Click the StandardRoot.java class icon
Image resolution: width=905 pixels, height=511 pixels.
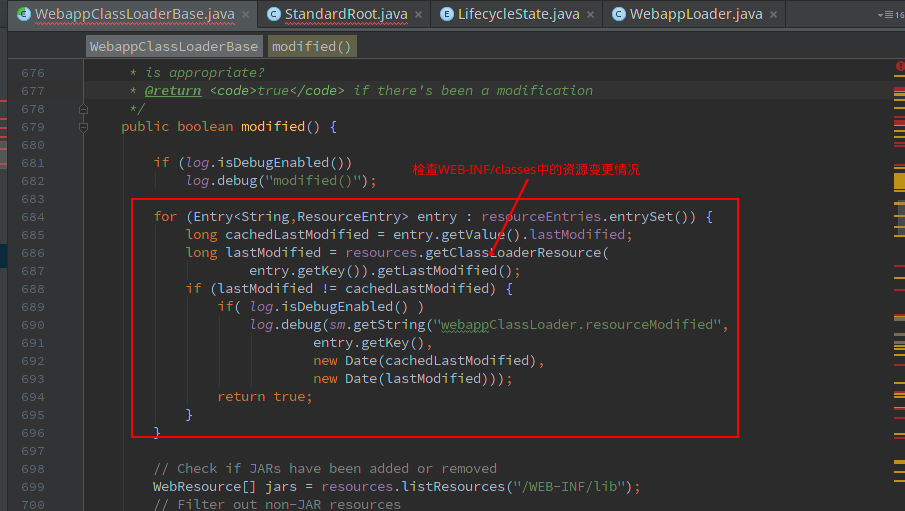[x=273, y=14]
